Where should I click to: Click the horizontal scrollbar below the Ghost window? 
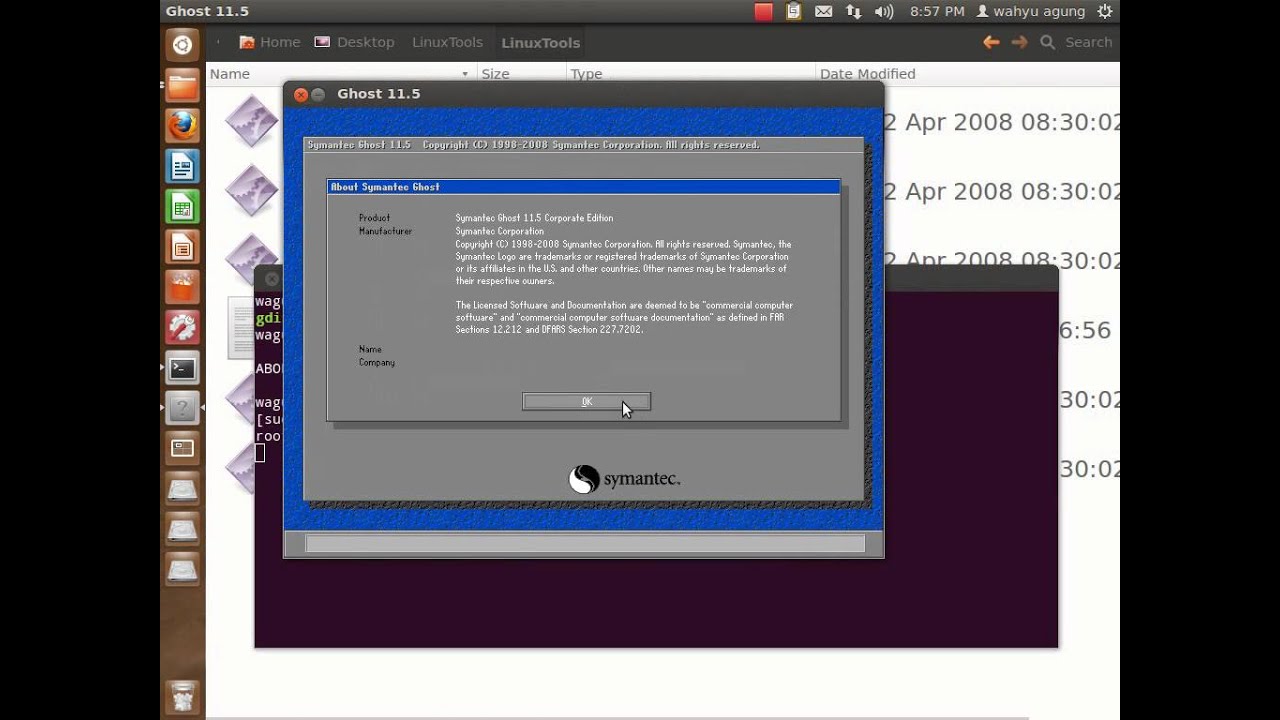pos(585,543)
